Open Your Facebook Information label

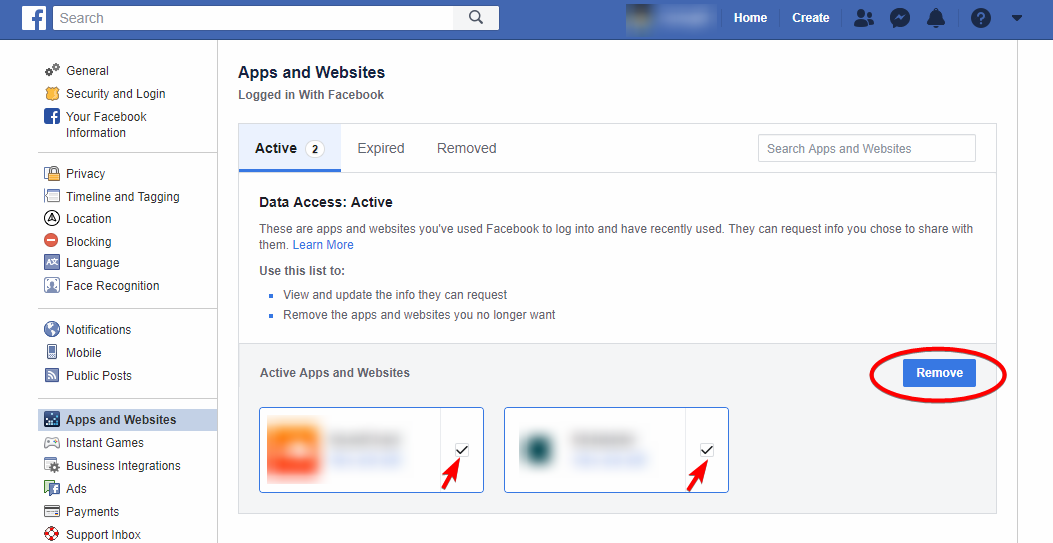click(106, 124)
